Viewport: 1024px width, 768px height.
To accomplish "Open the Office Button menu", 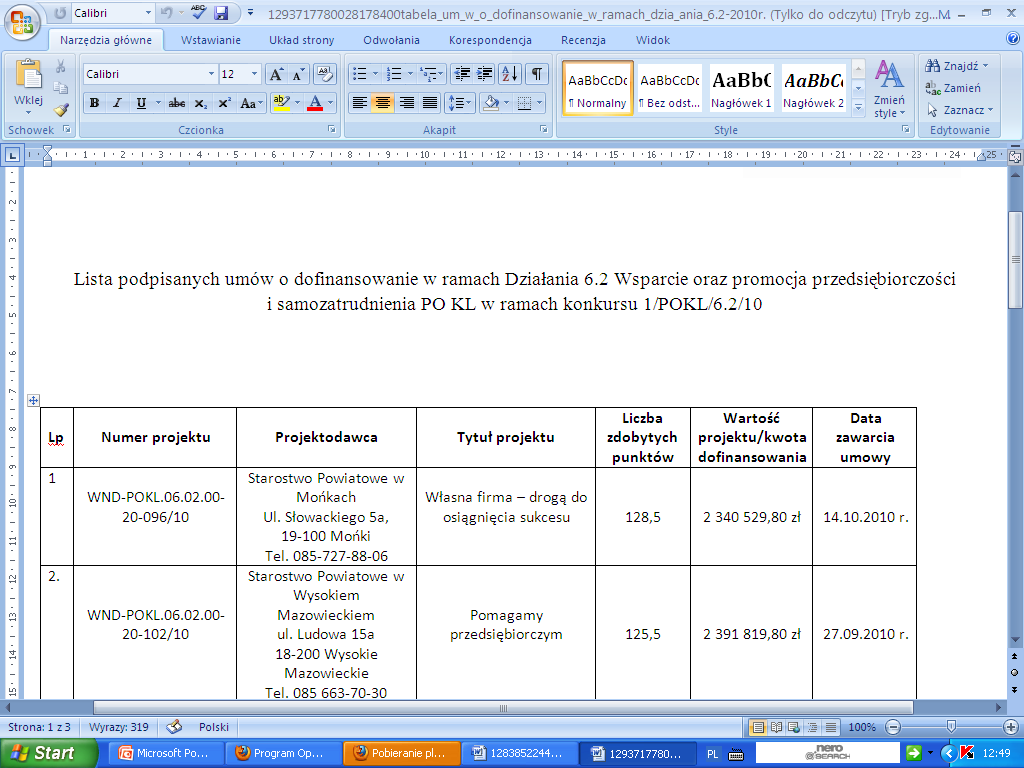I will [x=21, y=22].
